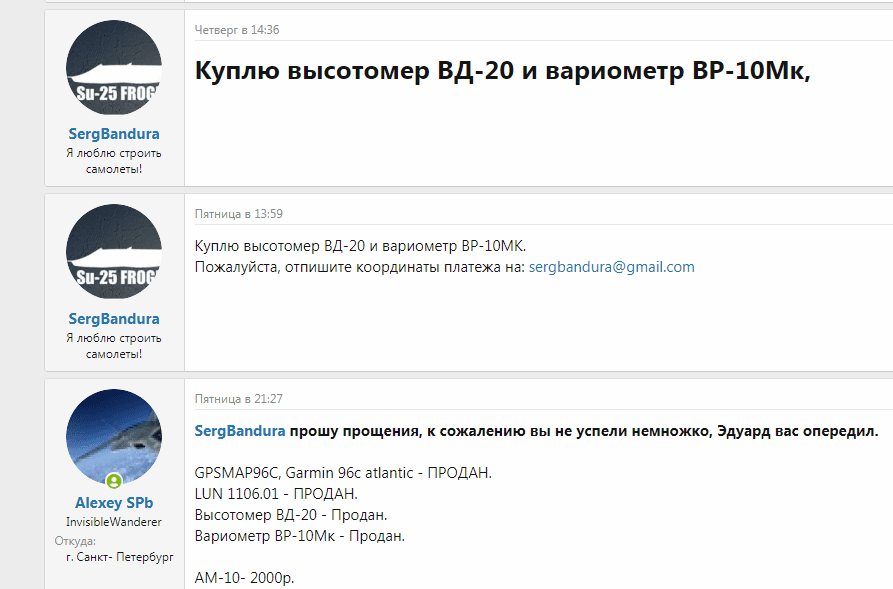Click online status badge on Alexey avatar
Screen dimensions: 893x589
[114, 481]
